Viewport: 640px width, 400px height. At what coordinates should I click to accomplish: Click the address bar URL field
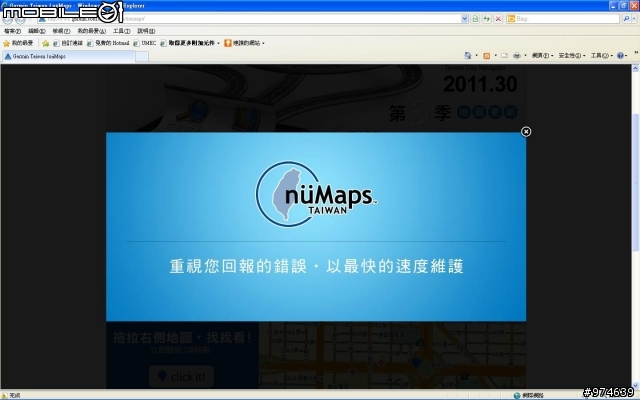[249, 19]
